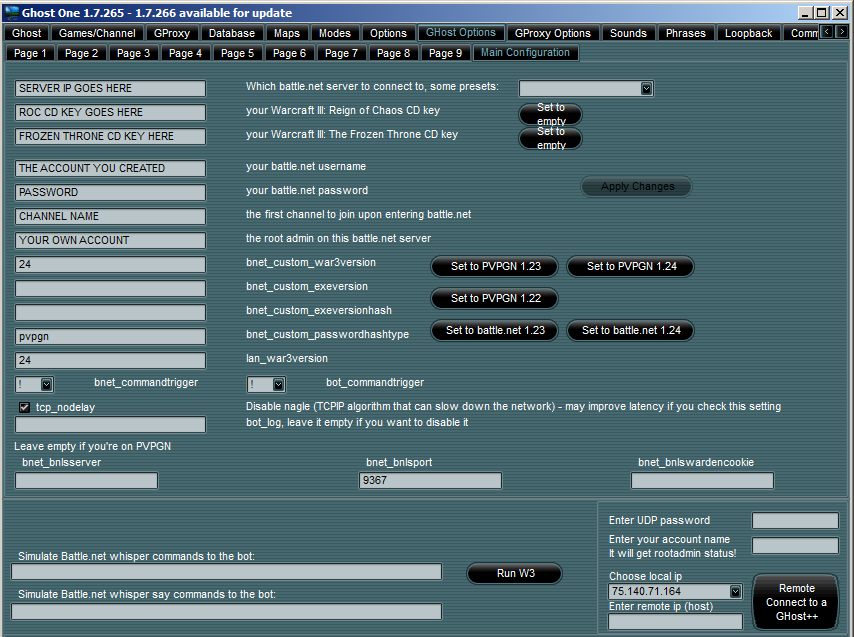Screen dimensions: 854x637
Task: Open the Sounds tab
Action: (x=628, y=33)
